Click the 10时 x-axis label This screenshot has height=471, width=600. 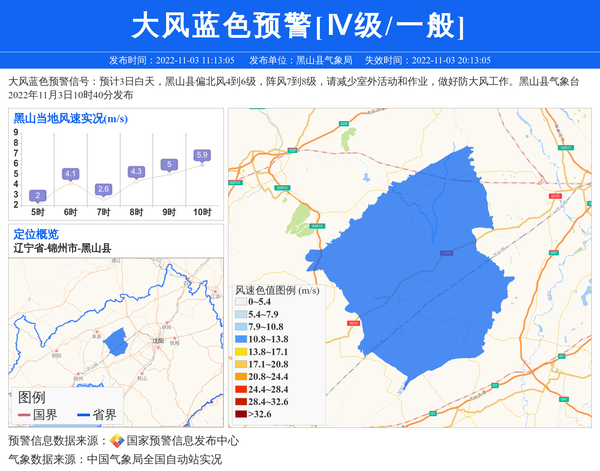pyautogui.click(x=202, y=212)
